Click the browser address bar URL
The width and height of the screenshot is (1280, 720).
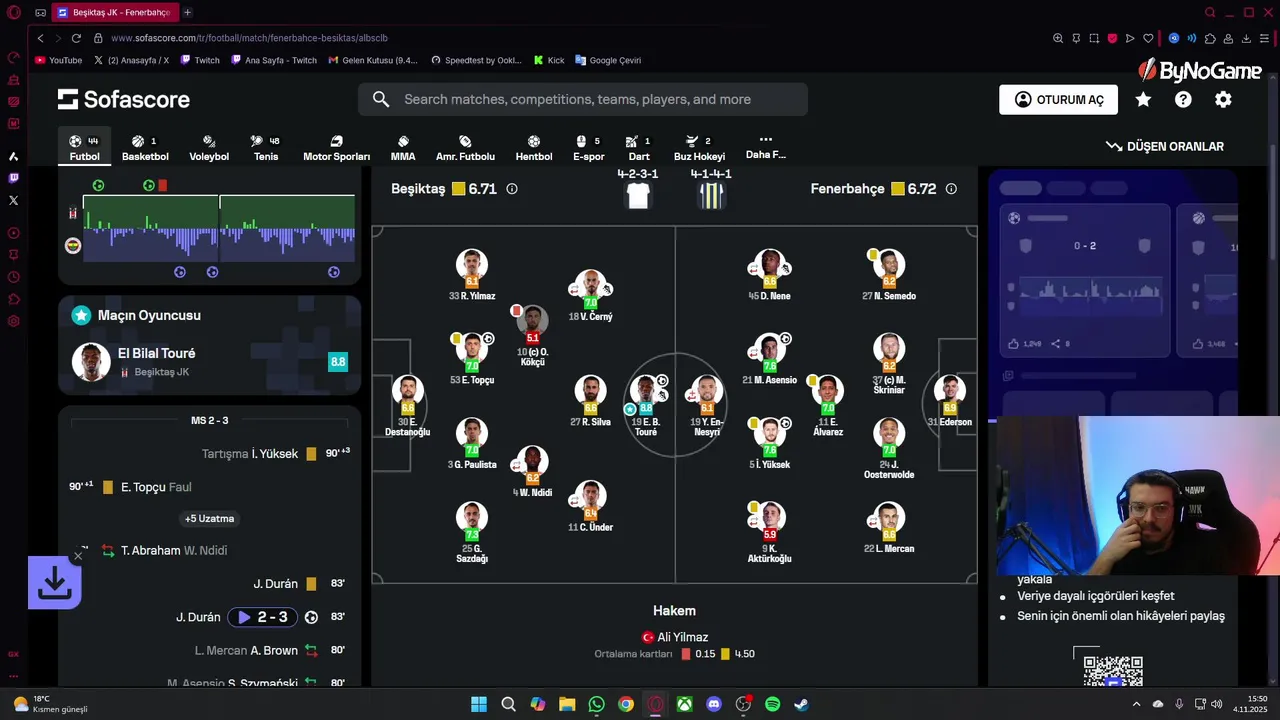[249, 38]
